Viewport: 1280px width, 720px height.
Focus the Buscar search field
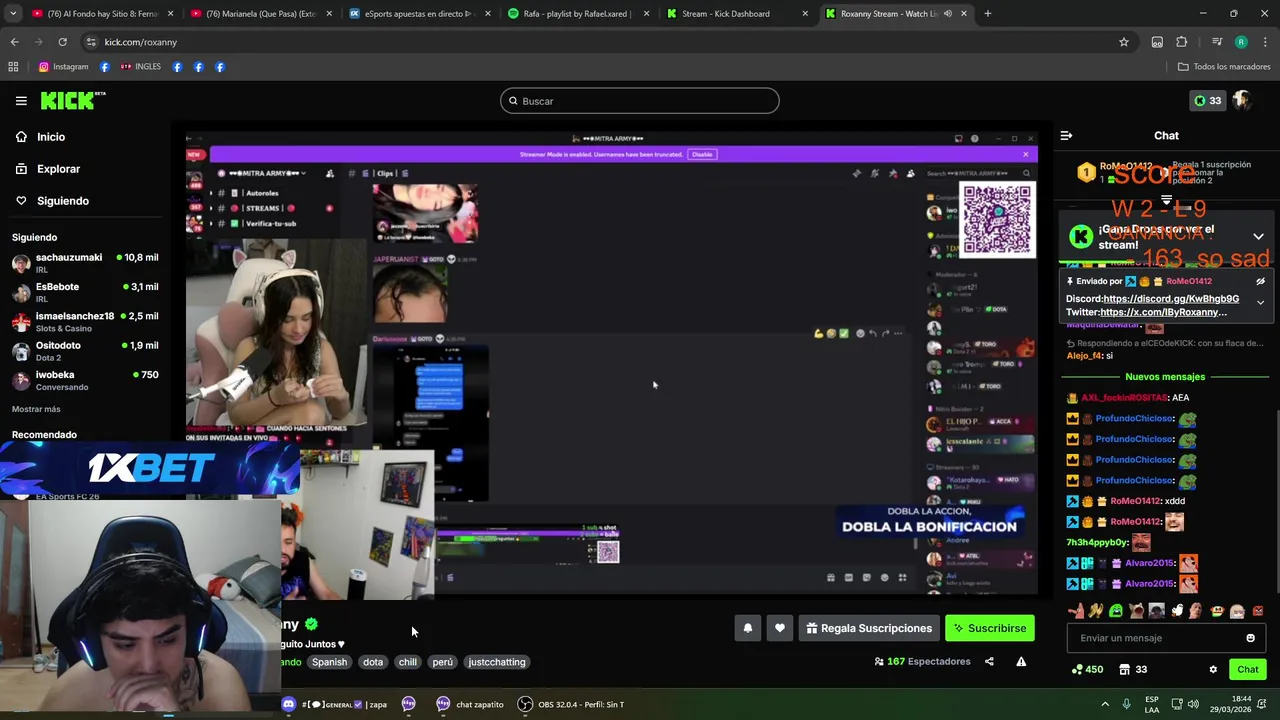pyautogui.click(x=640, y=101)
